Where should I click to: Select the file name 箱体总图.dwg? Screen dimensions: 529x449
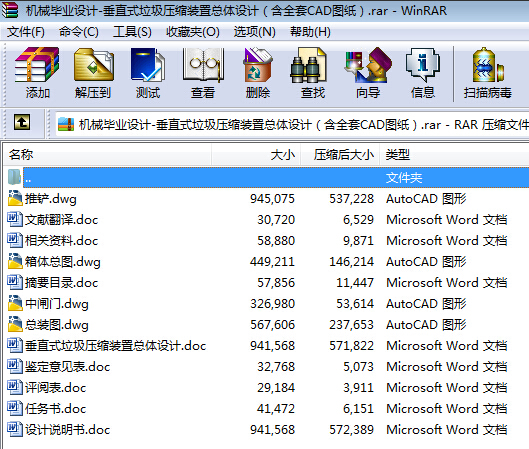point(63,262)
